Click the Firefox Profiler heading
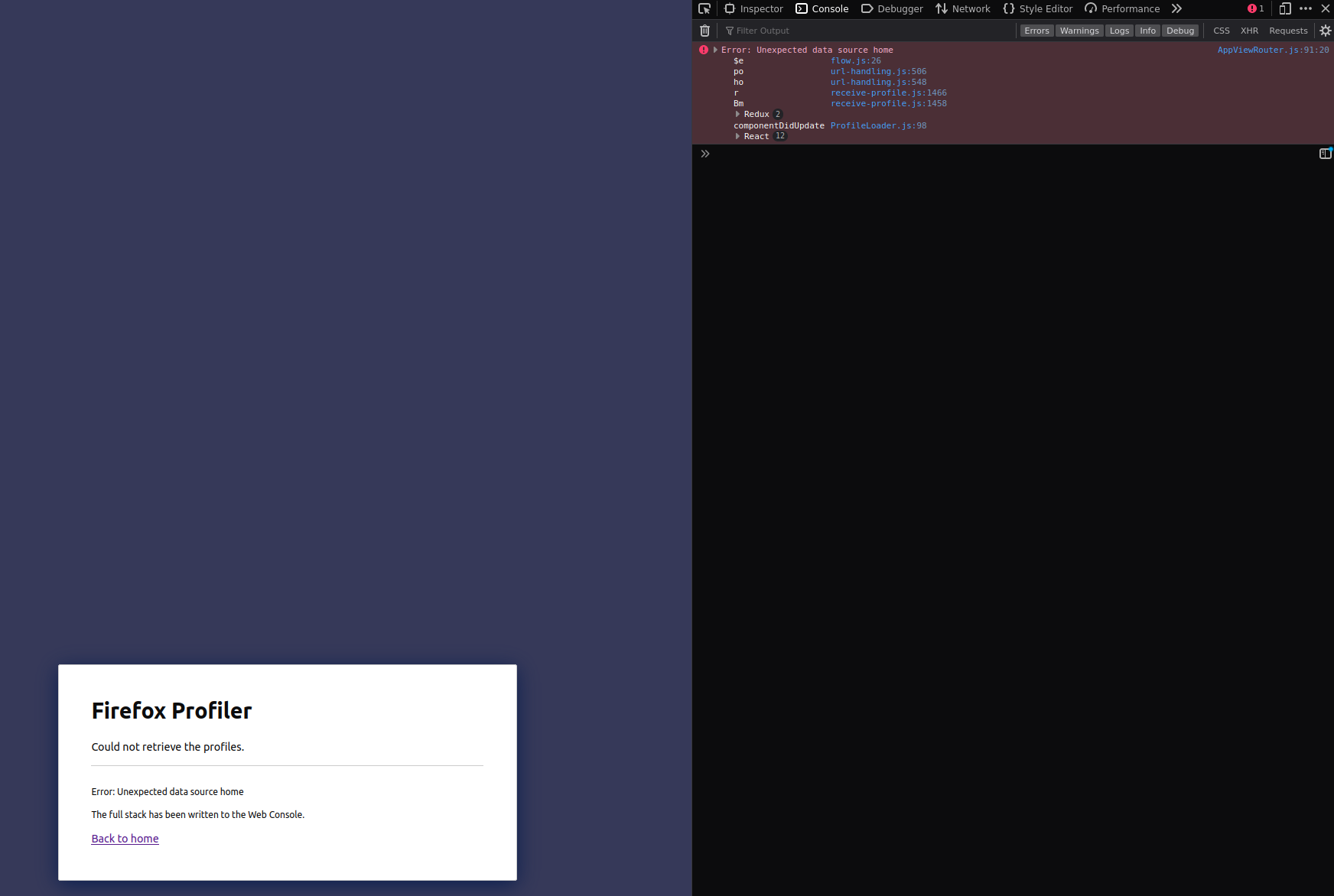 tap(171, 711)
